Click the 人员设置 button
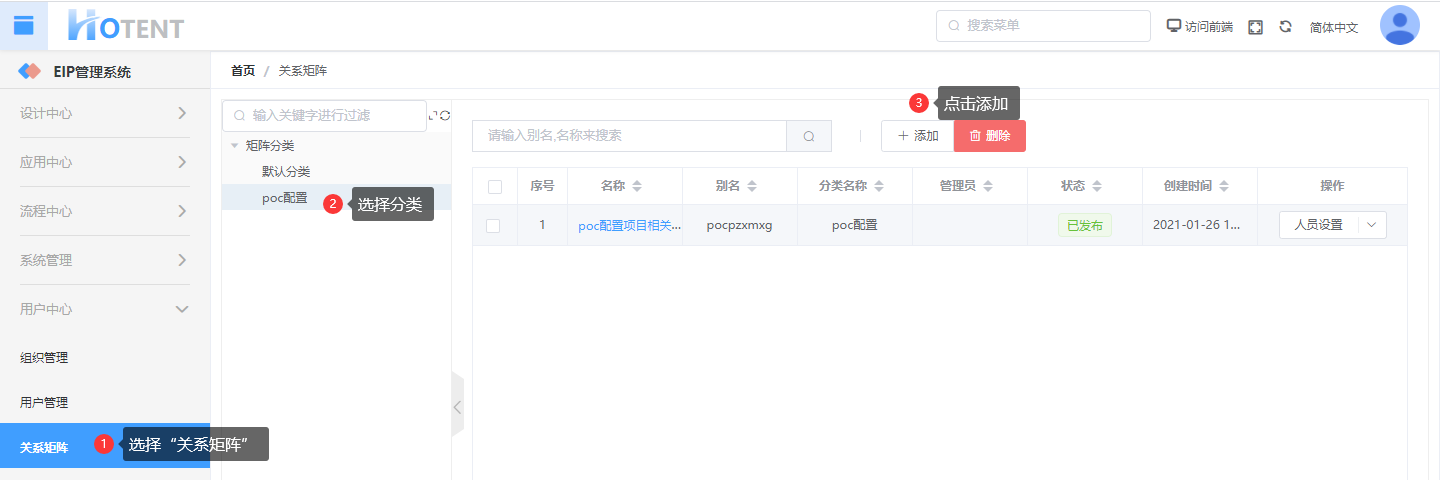The width and height of the screenshot is (1440, 480). pos(1318,225)
